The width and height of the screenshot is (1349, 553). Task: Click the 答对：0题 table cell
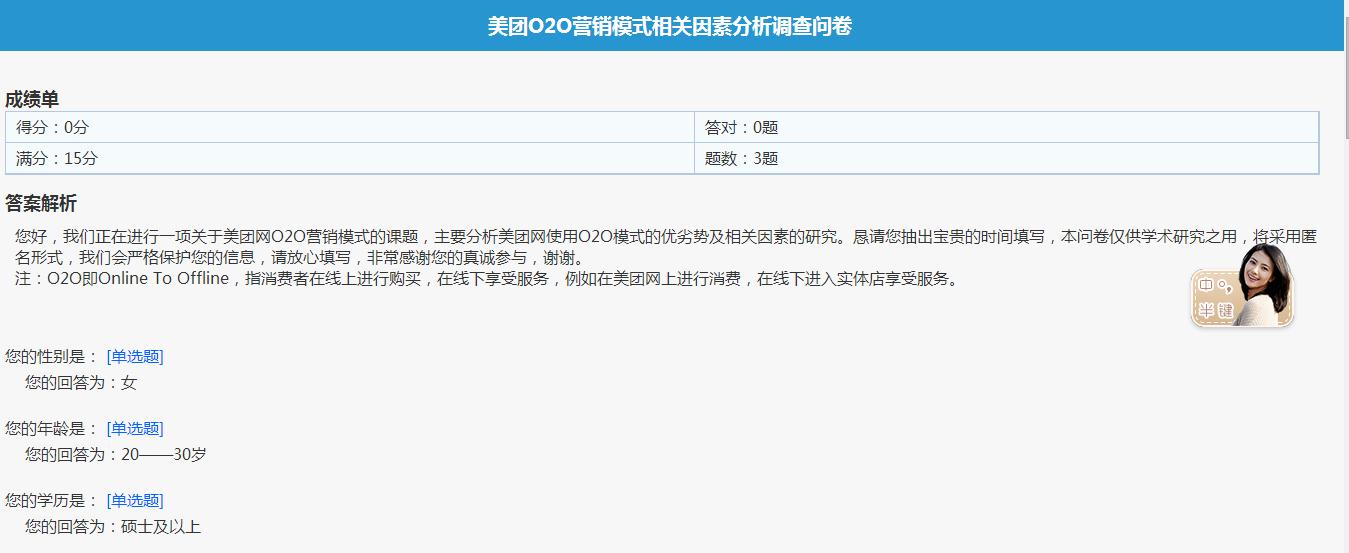point(1007,127)
